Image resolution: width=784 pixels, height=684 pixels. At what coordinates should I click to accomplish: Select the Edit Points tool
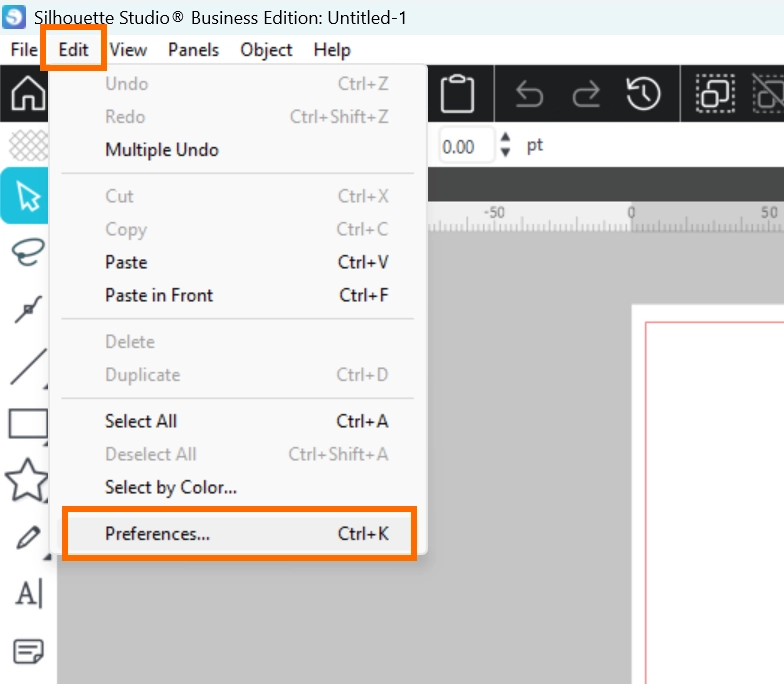point(28,310)
